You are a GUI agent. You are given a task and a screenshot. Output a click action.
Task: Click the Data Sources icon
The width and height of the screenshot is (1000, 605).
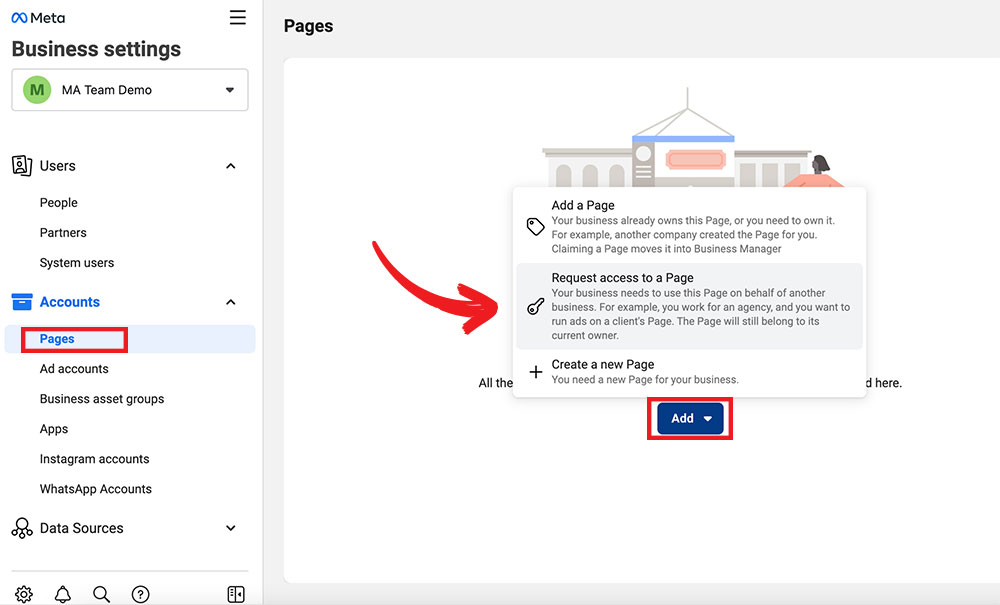coord(22,528)
